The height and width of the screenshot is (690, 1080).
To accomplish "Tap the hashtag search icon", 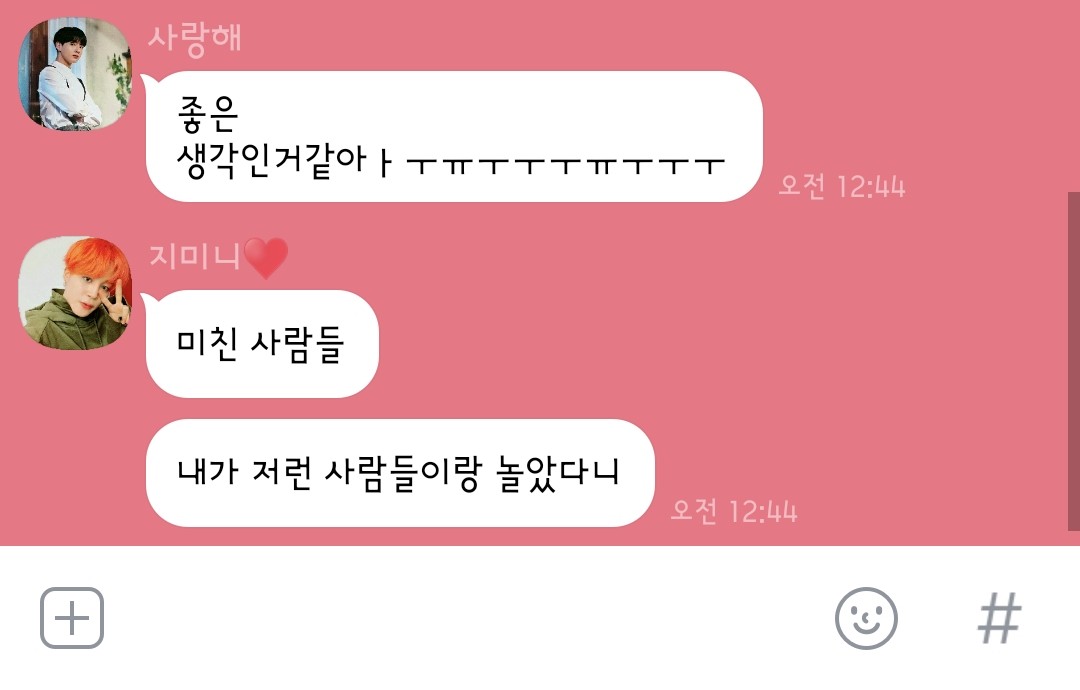I will click(x=999, y=618).
